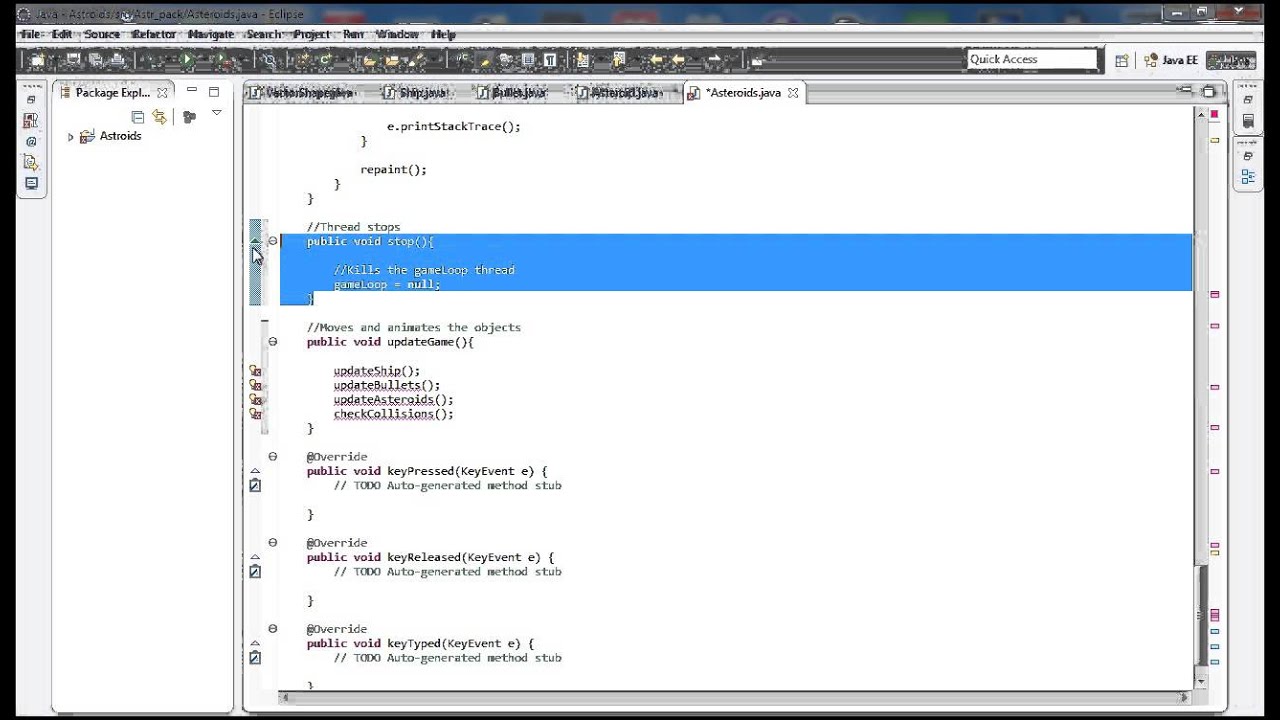Click the left-trim Restore view icon

31,100
